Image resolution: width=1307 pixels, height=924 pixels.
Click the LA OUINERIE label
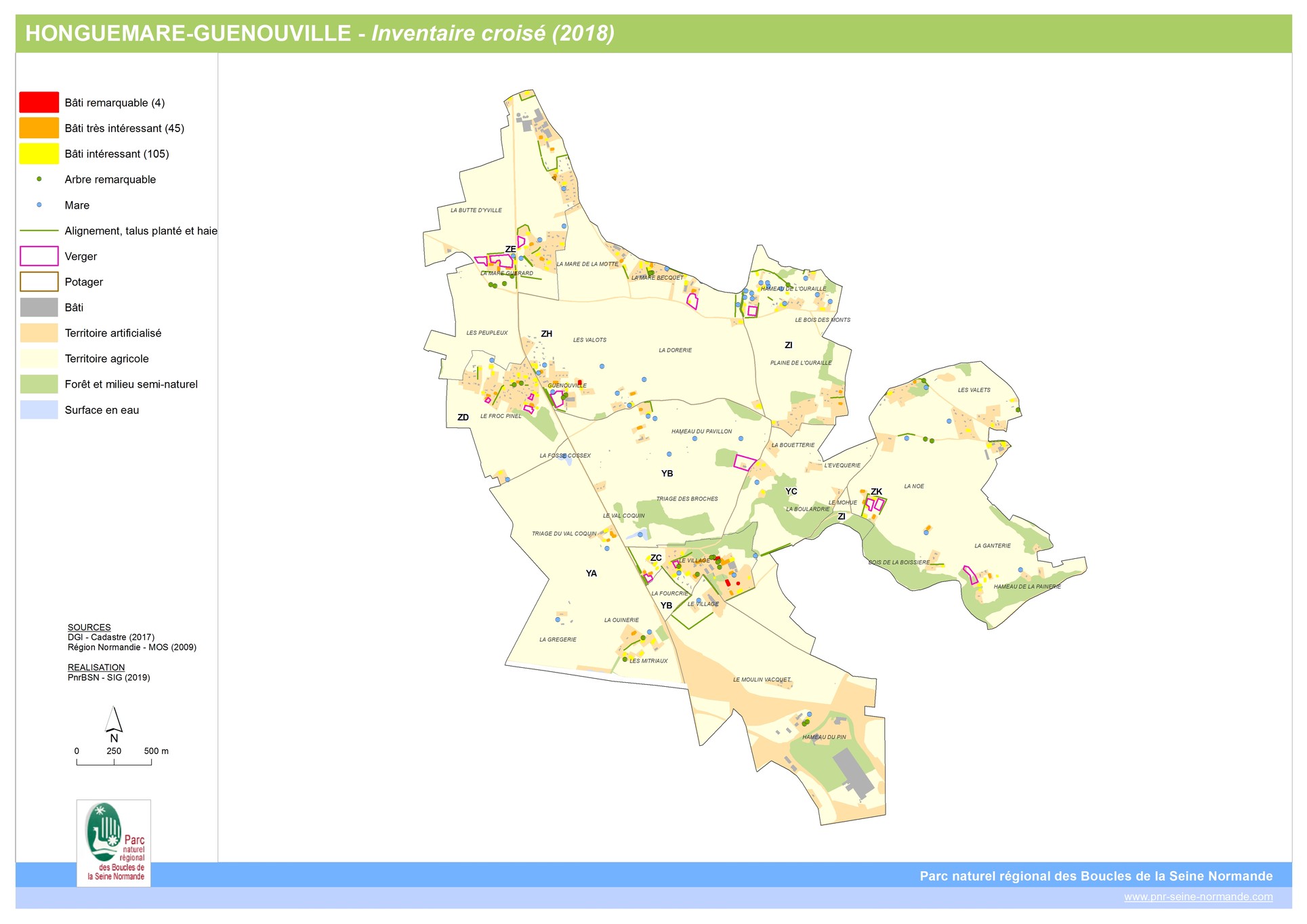pos(622,621)
